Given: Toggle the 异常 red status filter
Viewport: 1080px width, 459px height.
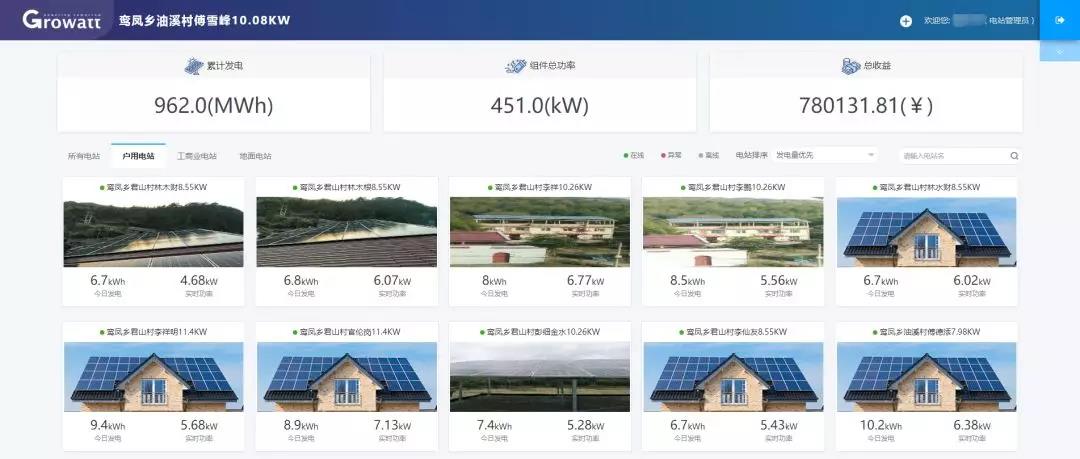Looking at the screenshot, I should pyautogui.click(x=672, y=155).
